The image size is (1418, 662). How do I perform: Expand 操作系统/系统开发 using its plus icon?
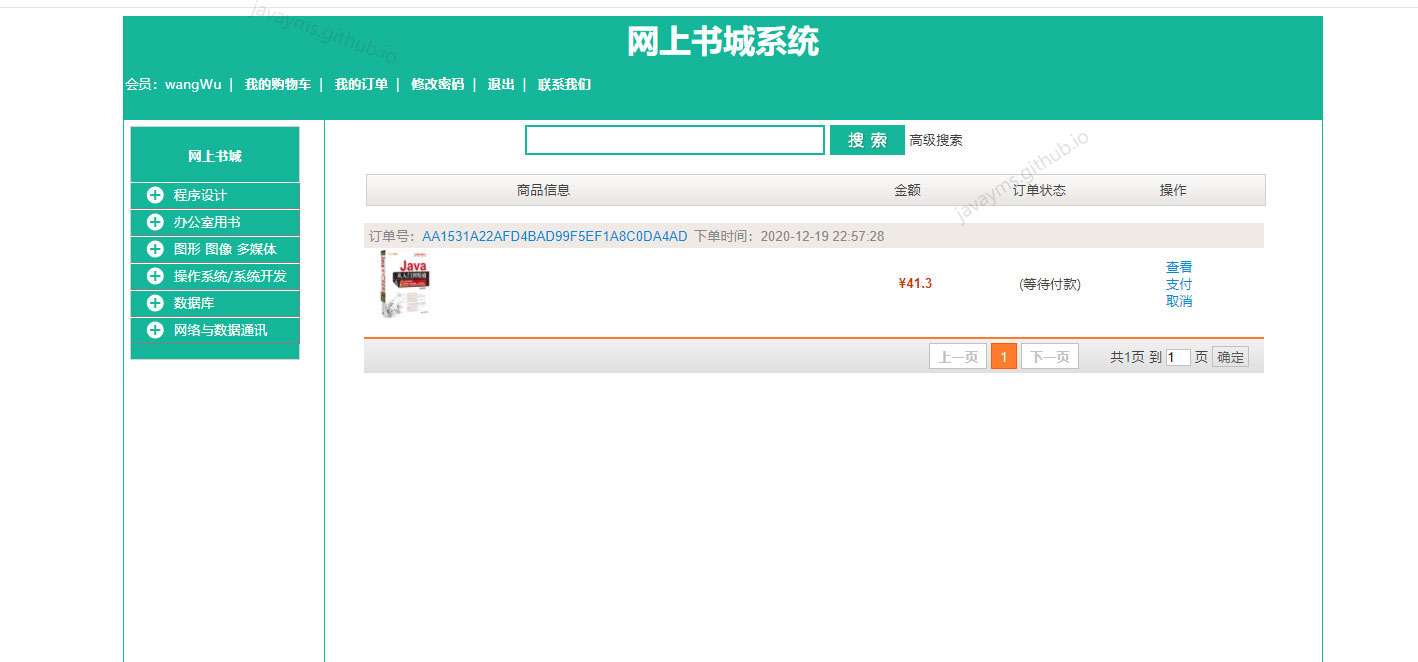point(155,276)
